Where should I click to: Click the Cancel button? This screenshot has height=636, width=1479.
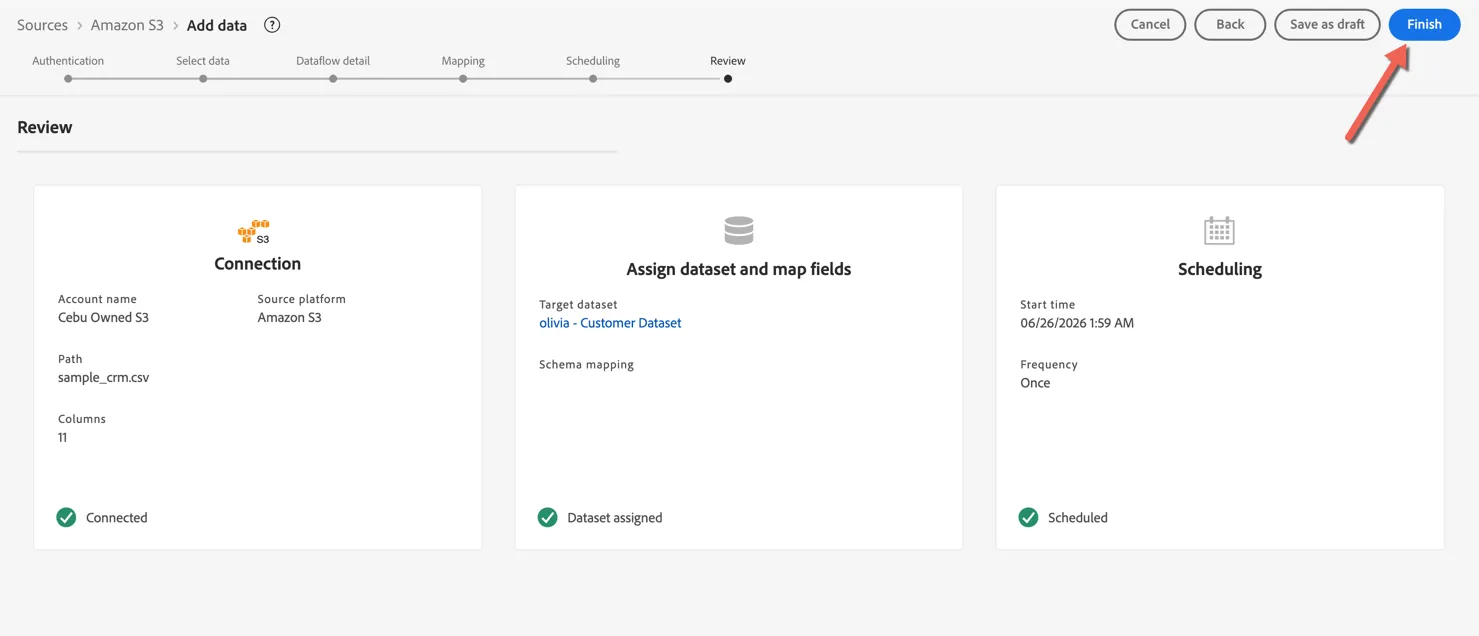point(1150,25)
